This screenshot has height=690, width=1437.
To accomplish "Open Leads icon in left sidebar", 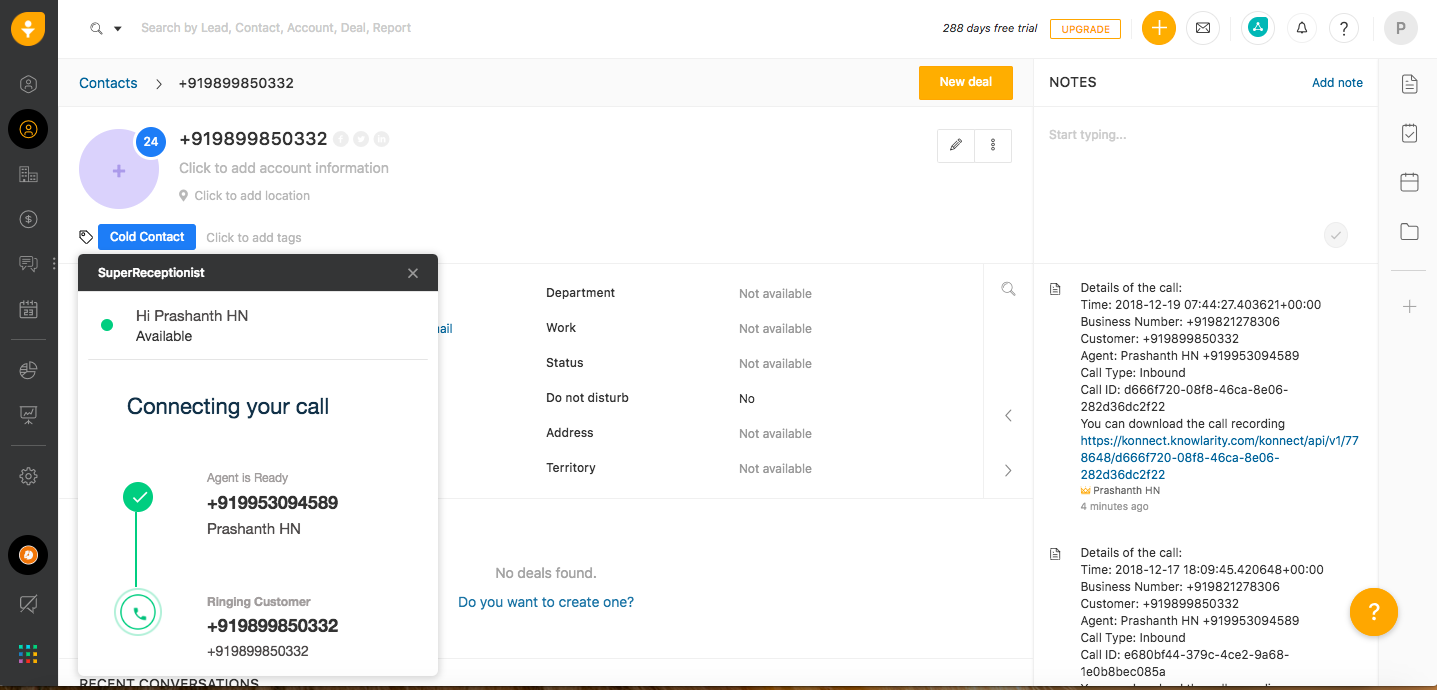I will pos(29,84).
